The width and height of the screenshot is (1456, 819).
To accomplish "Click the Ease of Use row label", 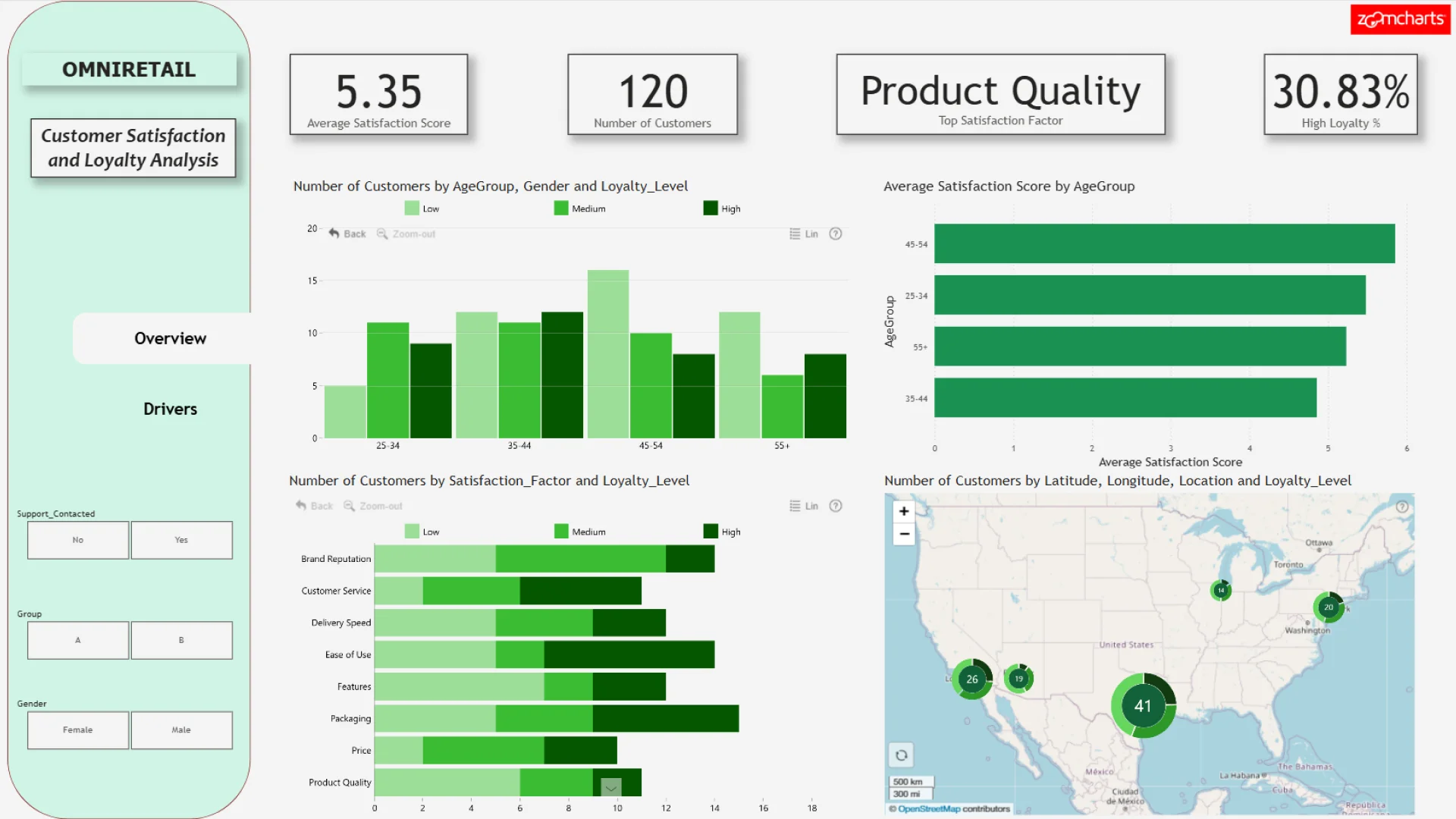I will coord(348,654).
